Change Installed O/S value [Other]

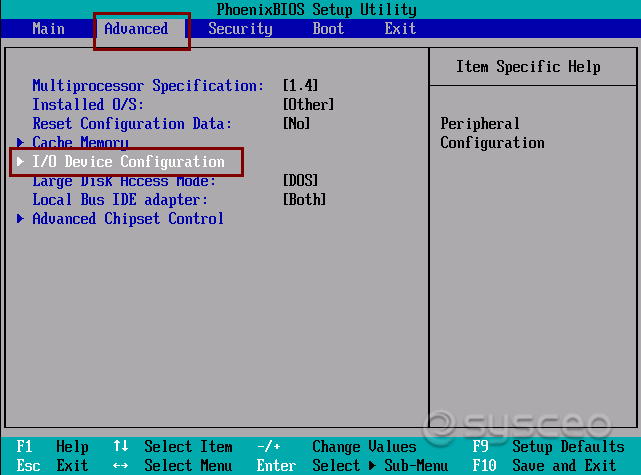click(309, 105)
